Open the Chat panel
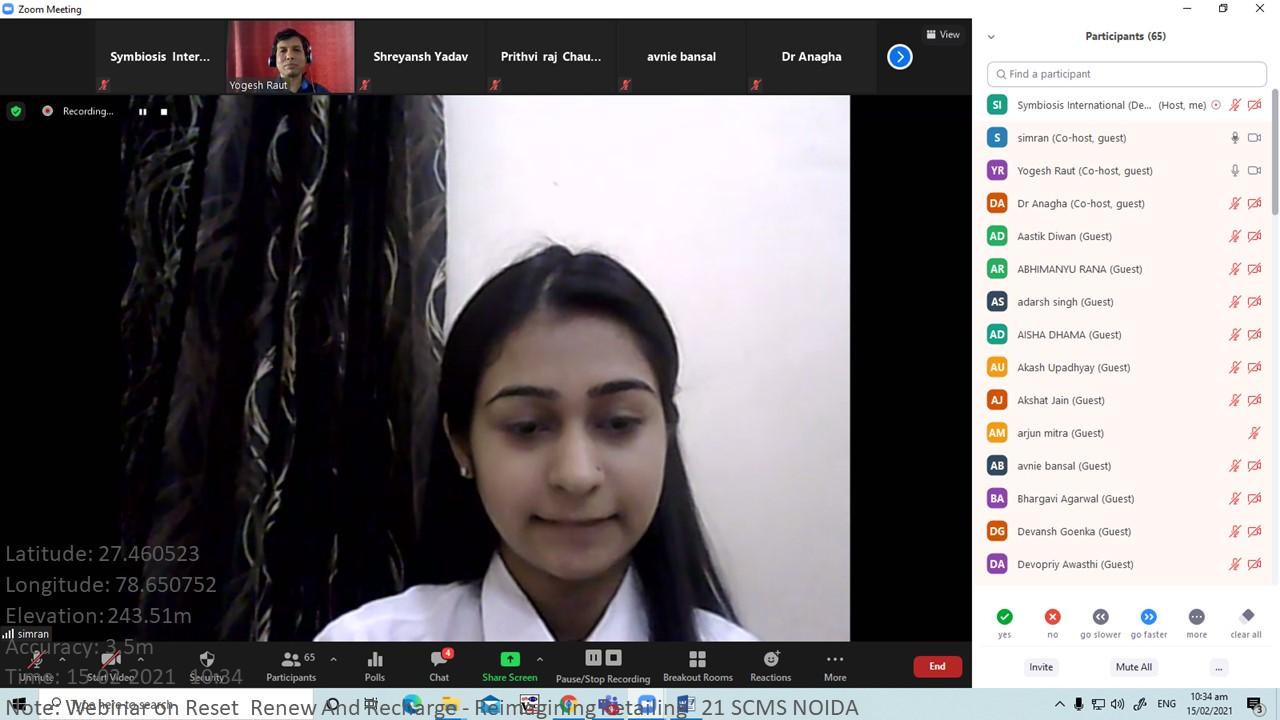Image resolution: width=1280 pixels, height=720 pixels. (x=439, y=665)
